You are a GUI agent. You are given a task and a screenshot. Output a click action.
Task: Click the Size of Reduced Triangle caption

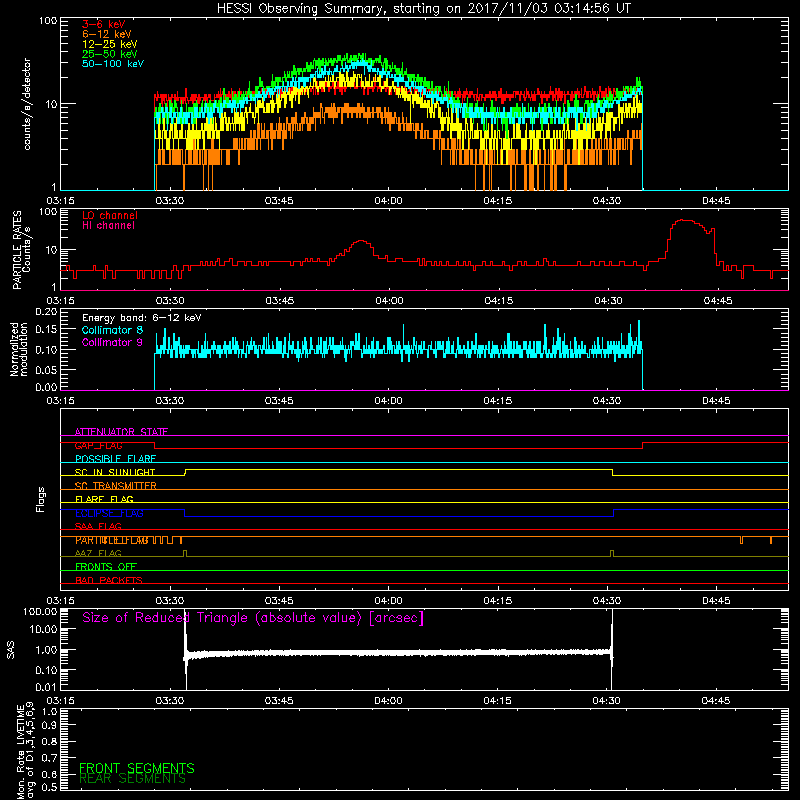(253, 618)
